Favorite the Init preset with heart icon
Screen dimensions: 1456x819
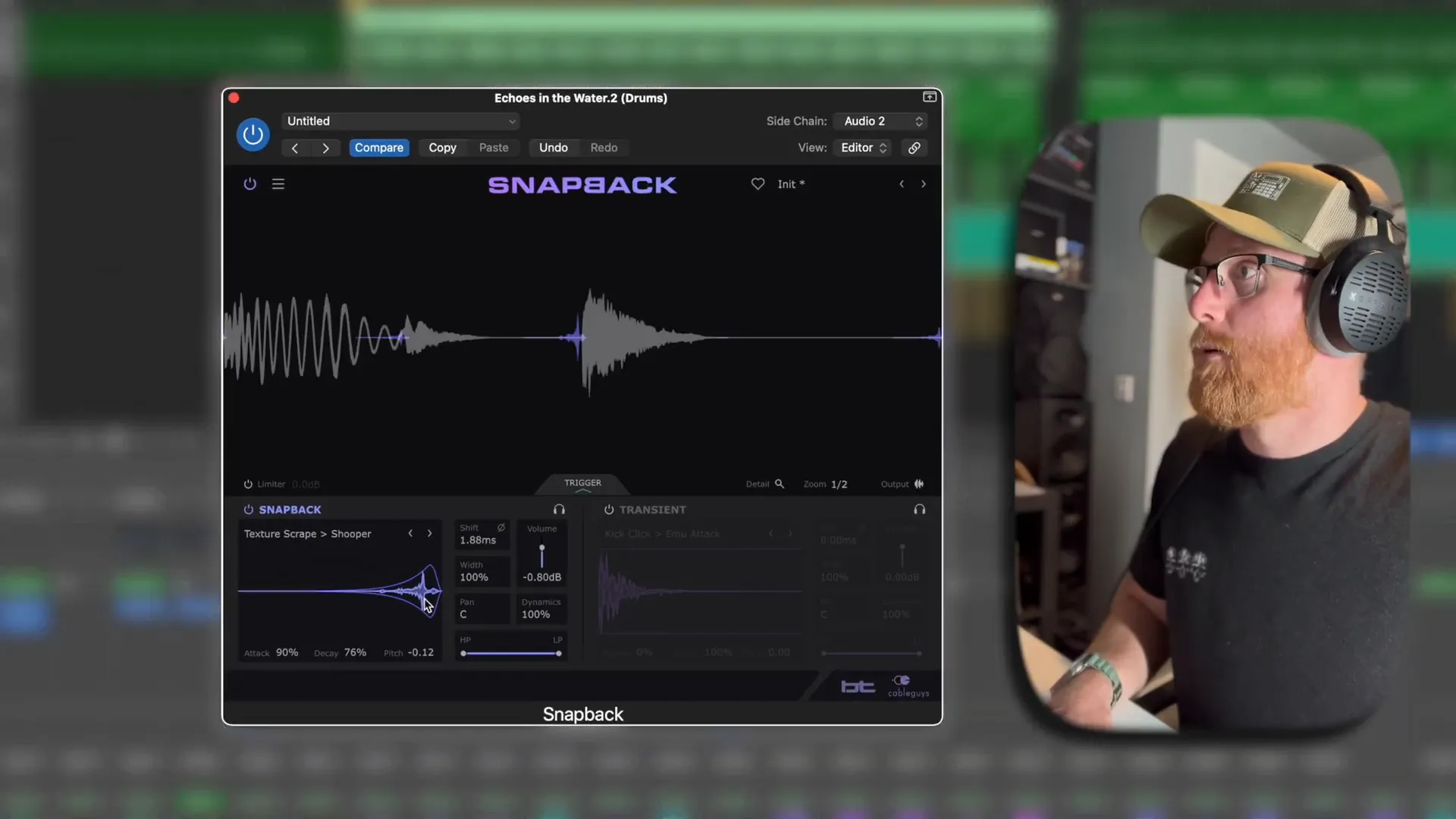758,184
